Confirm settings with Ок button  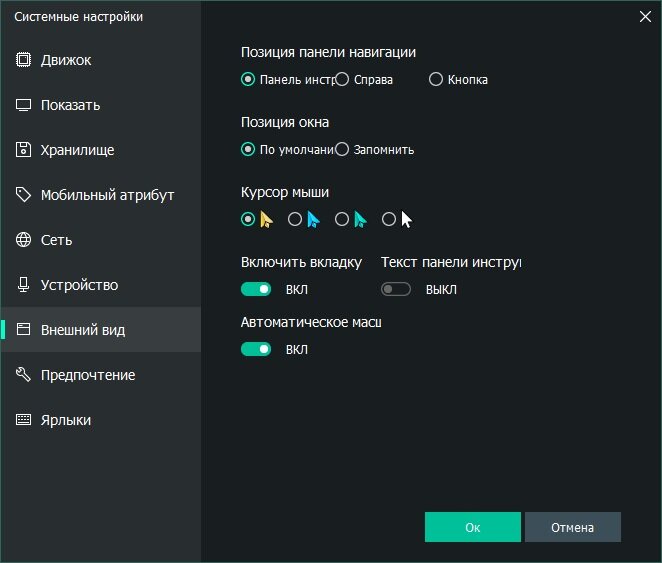click(x=473, y=527)
